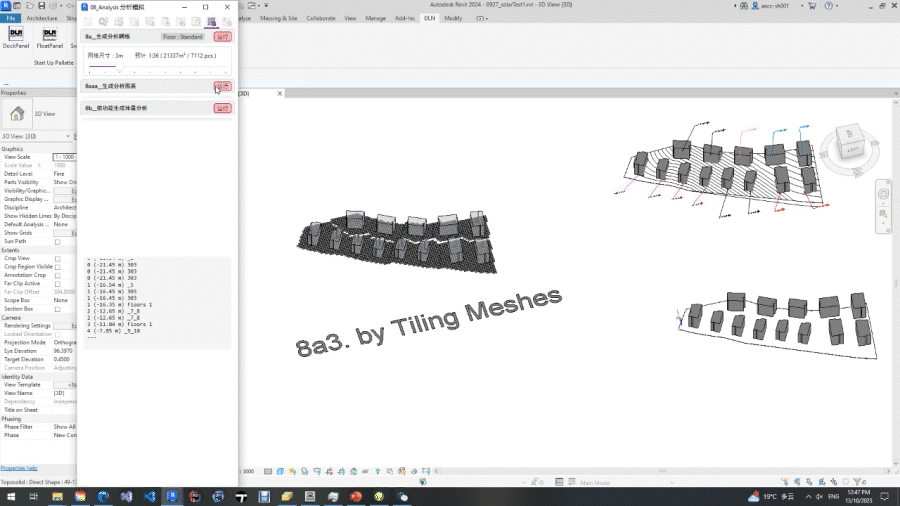
Task: Switch to the Modify ribbon tab
Action: click(x=453, y=18)
